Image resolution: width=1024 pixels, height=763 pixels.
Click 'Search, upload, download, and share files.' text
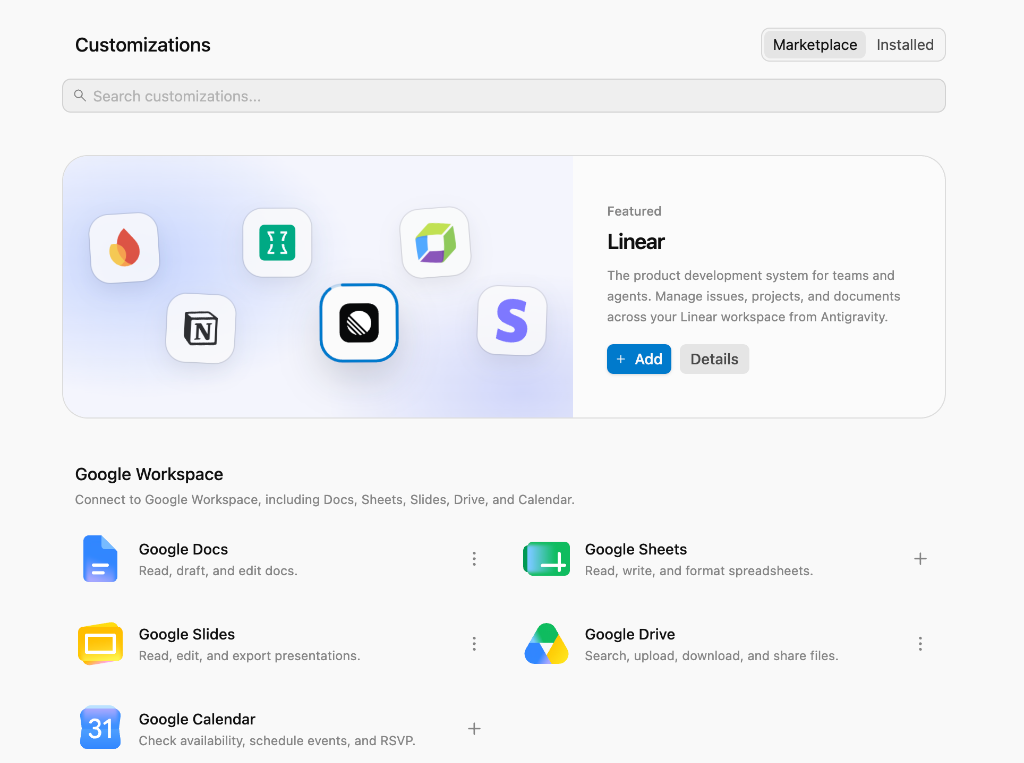pyautogui.click(x=711, y=656)
